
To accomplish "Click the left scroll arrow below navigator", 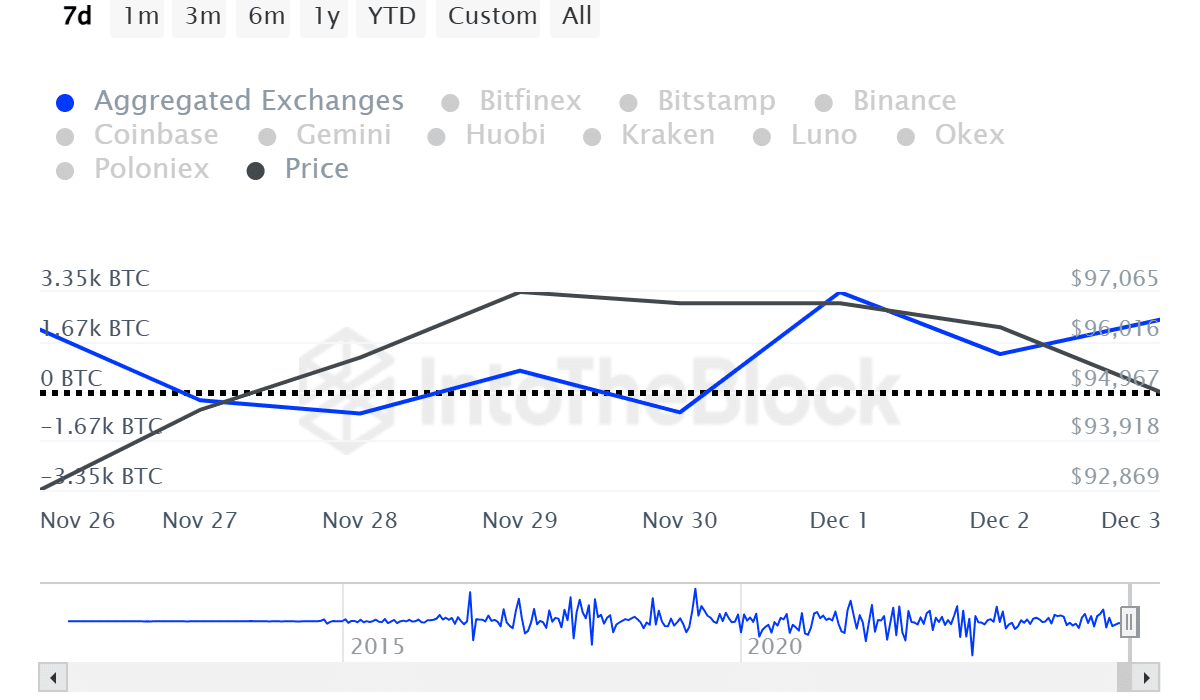I will (x=53, y=676).
